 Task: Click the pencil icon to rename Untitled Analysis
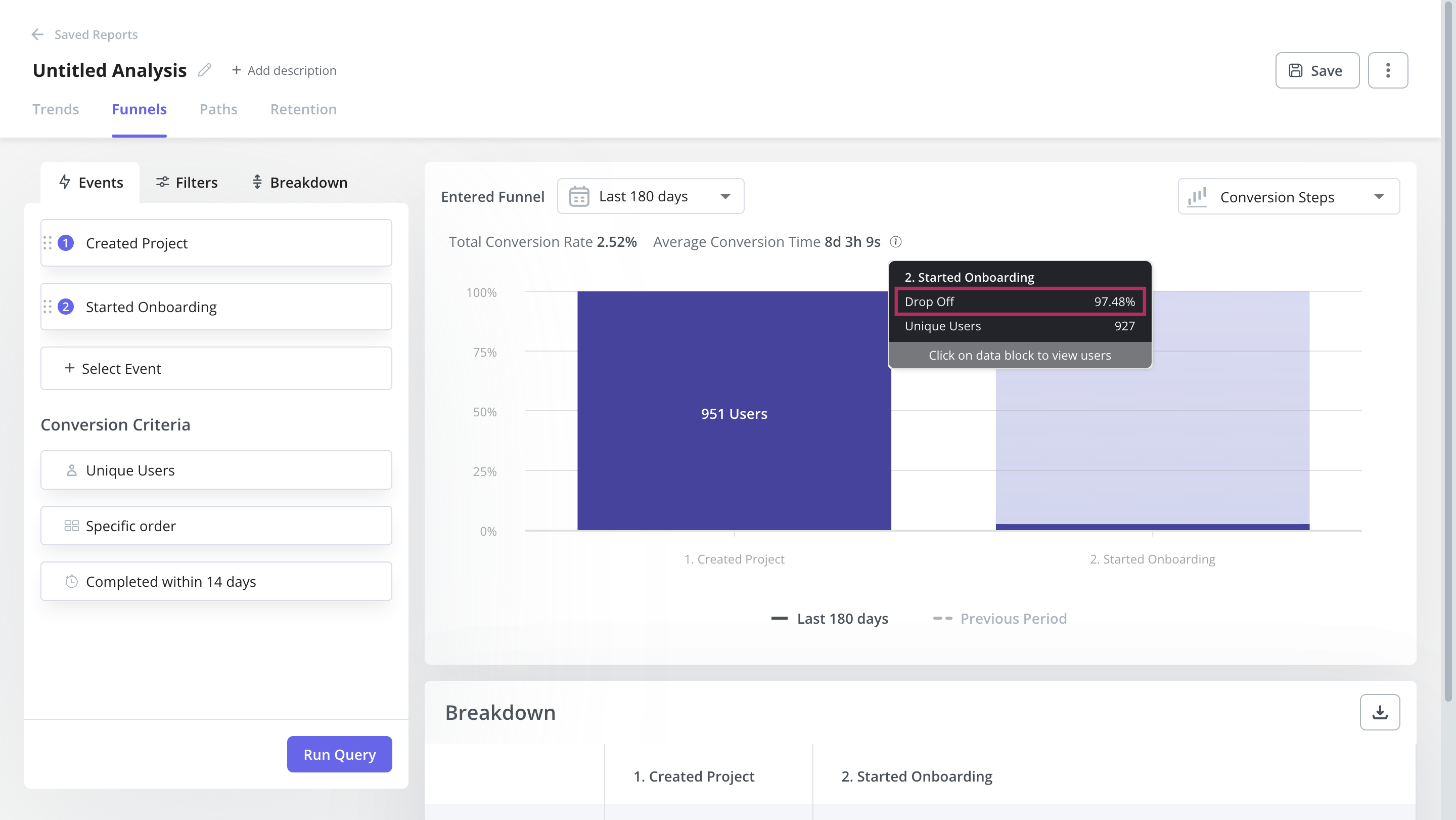coord(204,70)
